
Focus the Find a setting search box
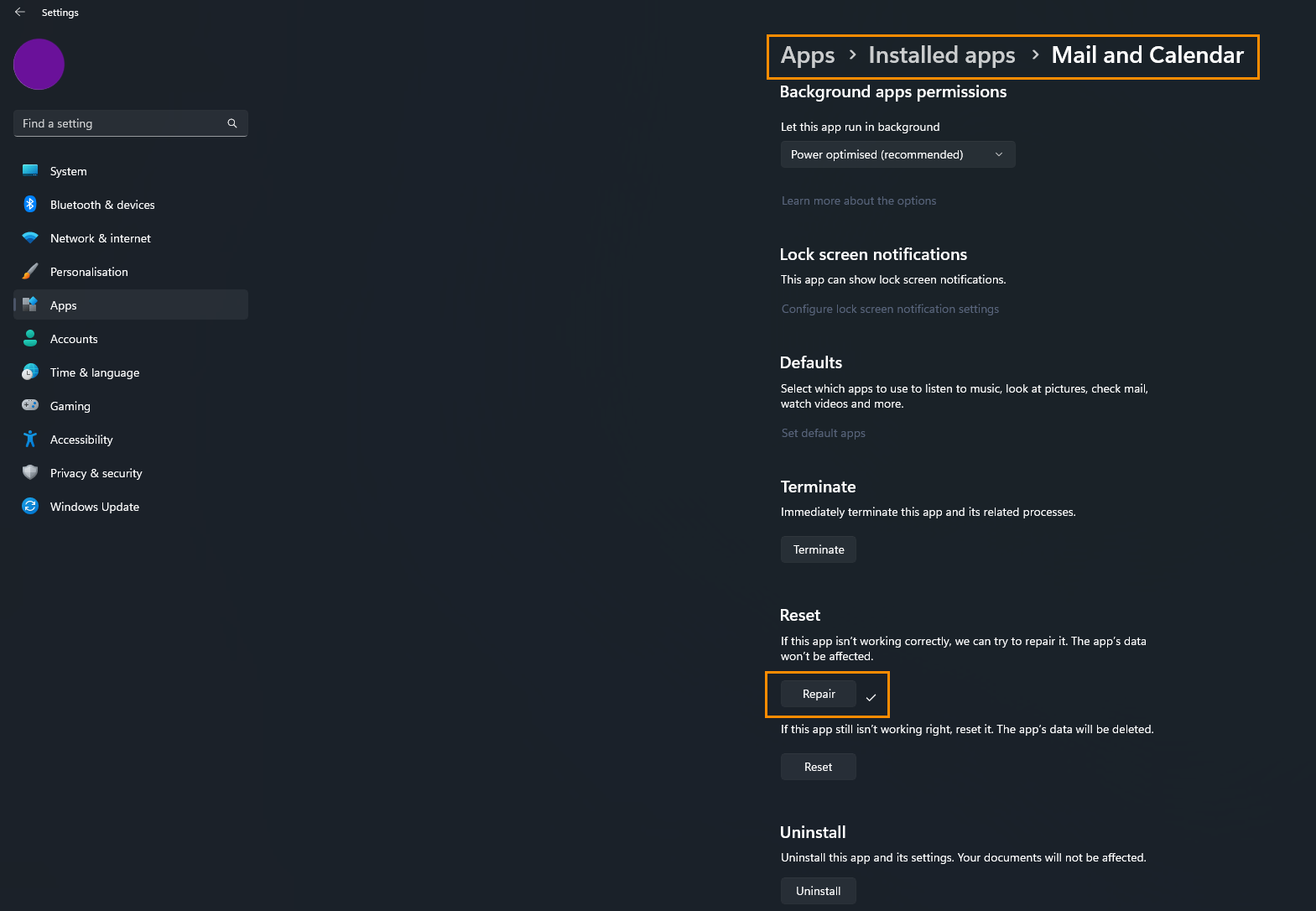pos(130,123)
